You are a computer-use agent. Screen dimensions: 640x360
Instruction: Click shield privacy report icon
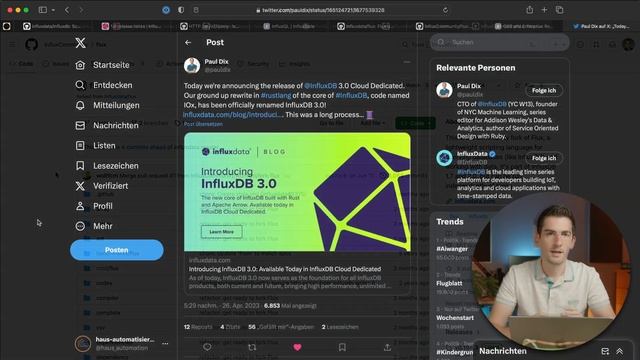181,10
